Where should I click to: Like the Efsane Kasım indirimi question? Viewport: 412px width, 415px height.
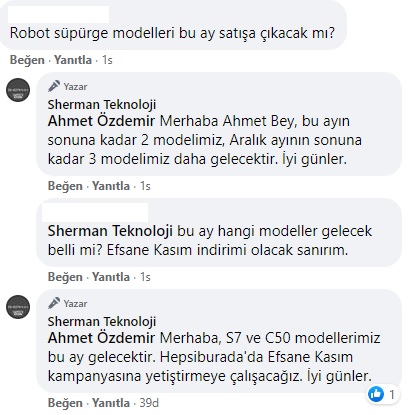click(x=65, y=277)
